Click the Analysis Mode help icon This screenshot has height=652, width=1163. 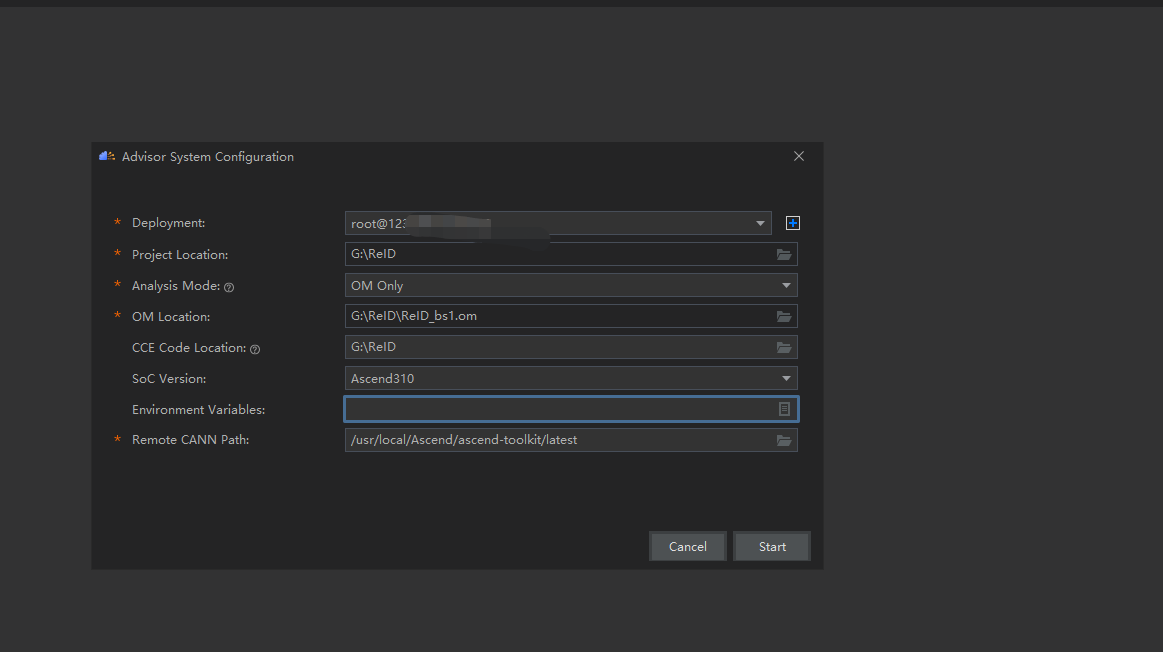tap(229, 287)
